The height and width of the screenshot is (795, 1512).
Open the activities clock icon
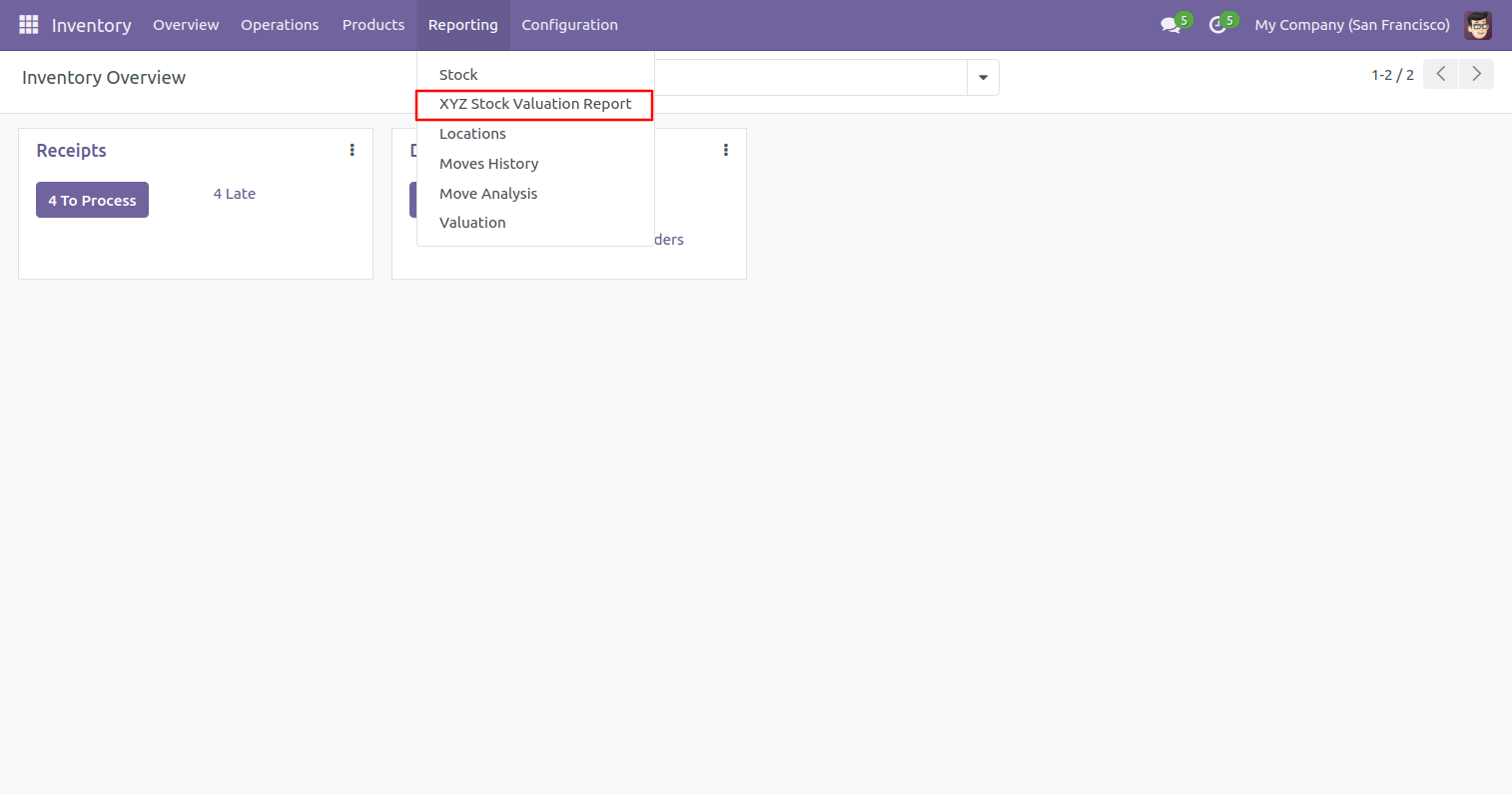1217,25
